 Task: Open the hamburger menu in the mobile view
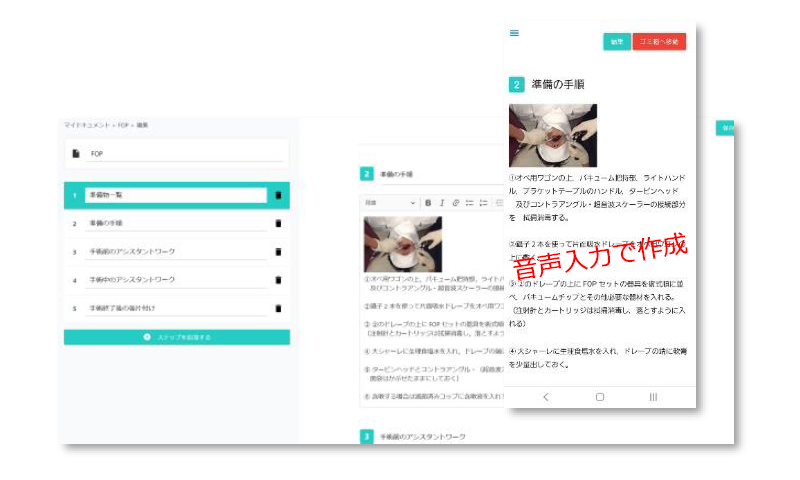[x=514, y=33]
